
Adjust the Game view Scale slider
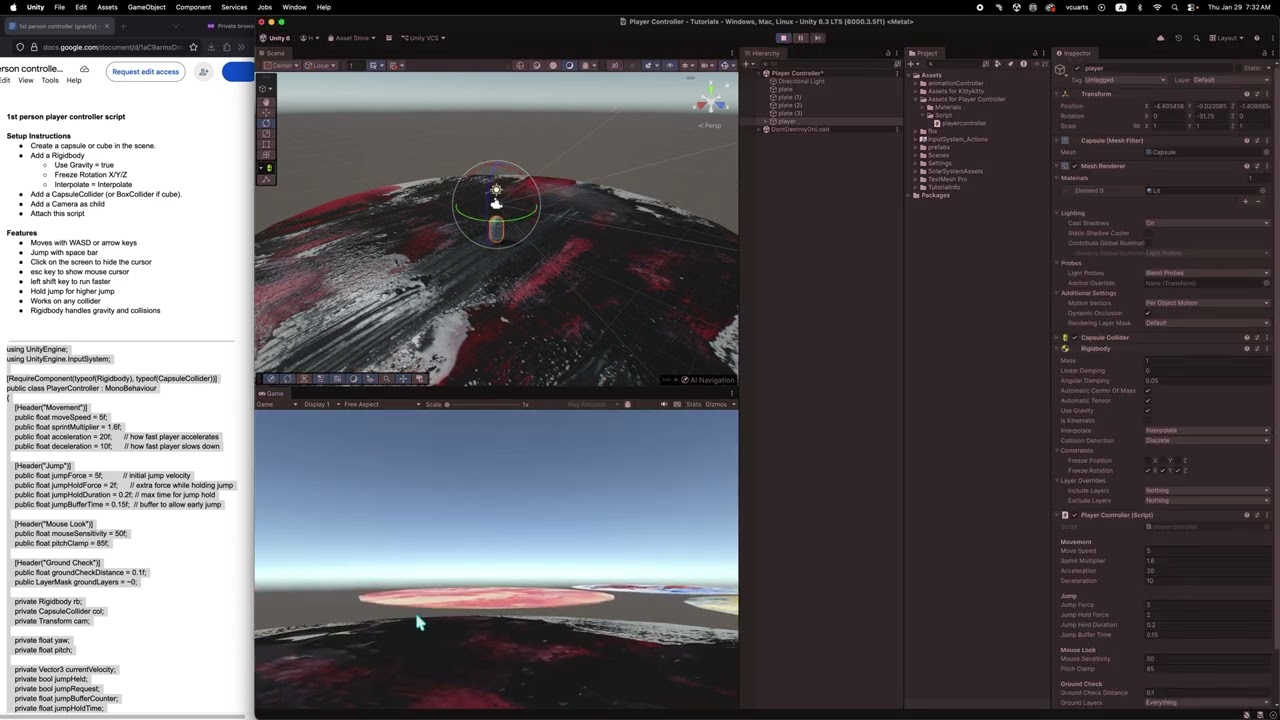coord(485,404)
